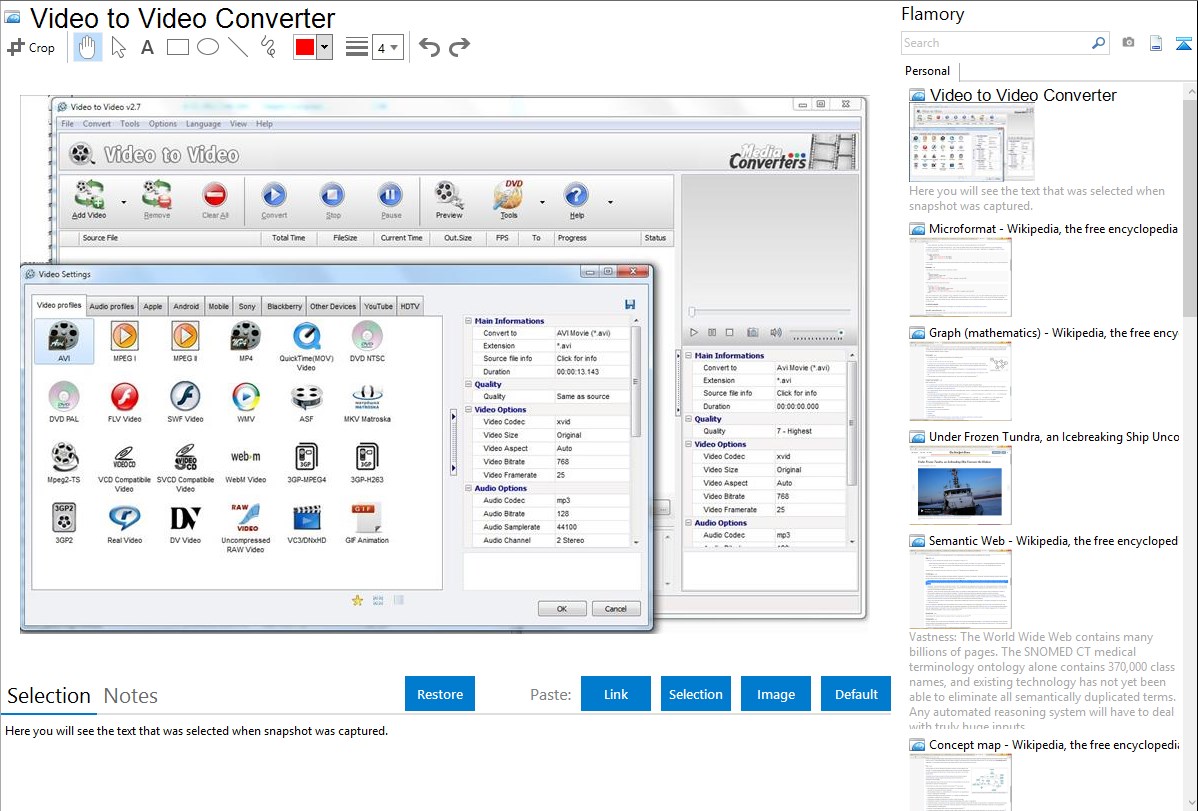Open Graph (mathematics) Wikipedia snapshot title
Viewport: 1198px width, 811px height.
point(1053,333)
